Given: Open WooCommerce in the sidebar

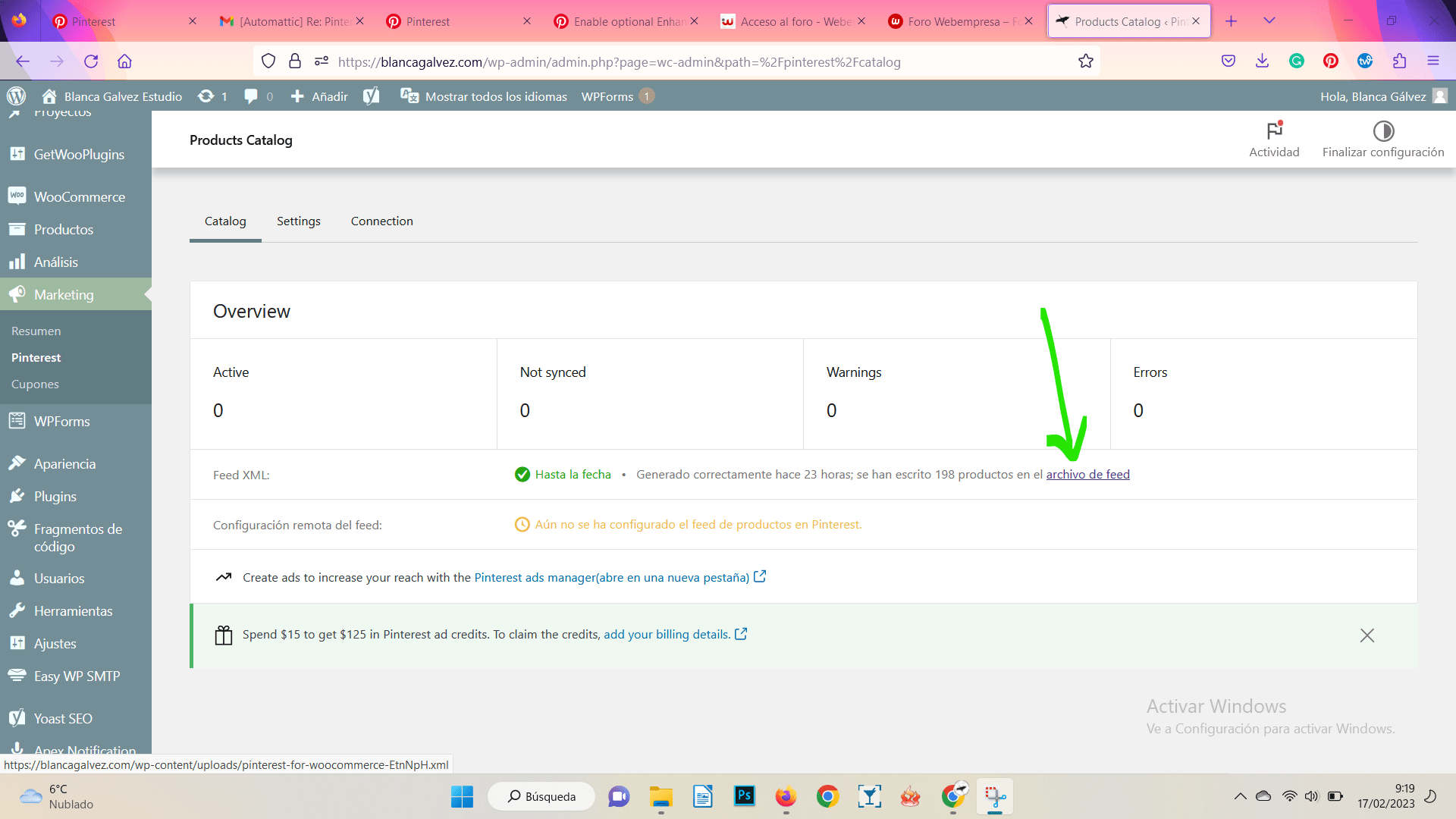Looking at the screenshot, I should point(76,197).
